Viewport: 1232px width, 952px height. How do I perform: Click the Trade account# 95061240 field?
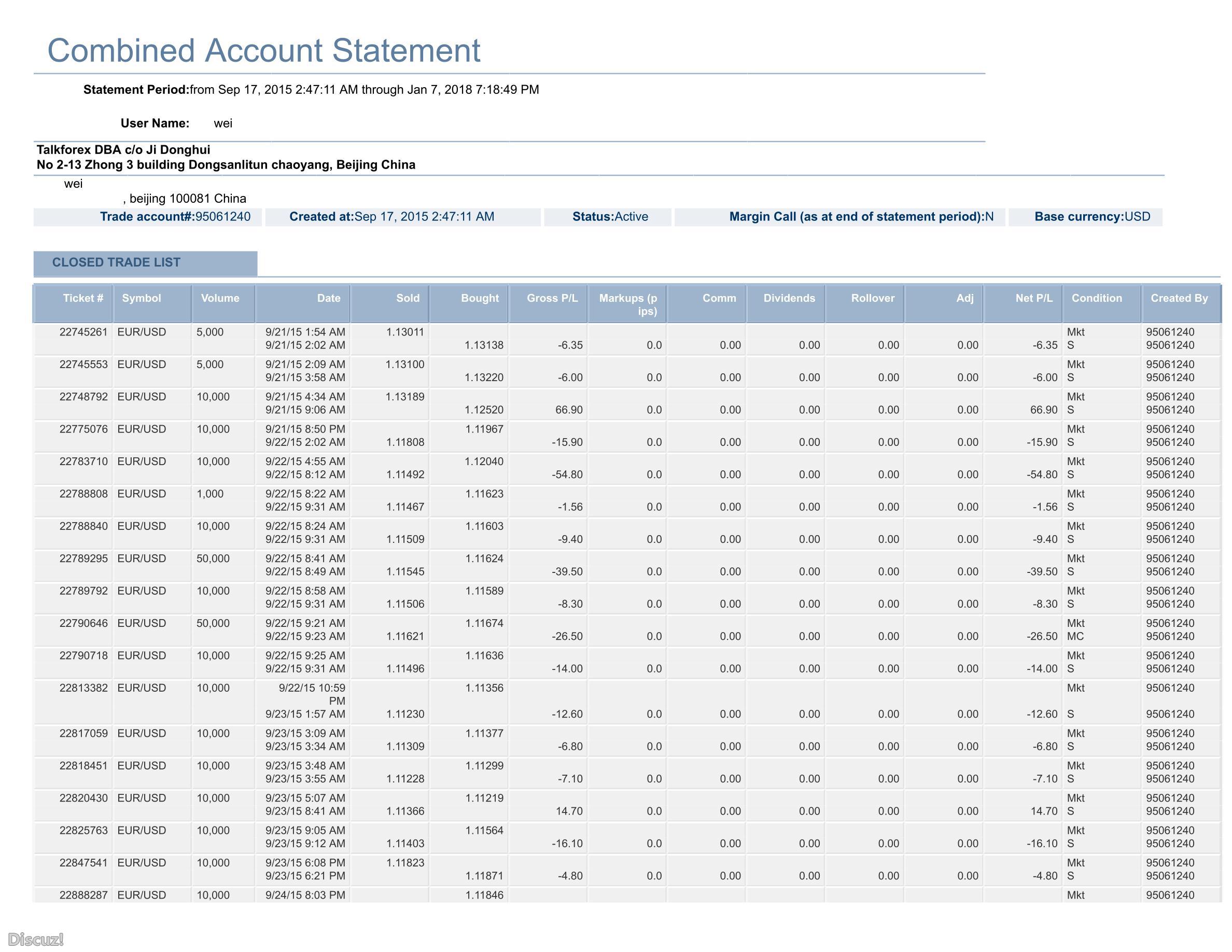148,217
